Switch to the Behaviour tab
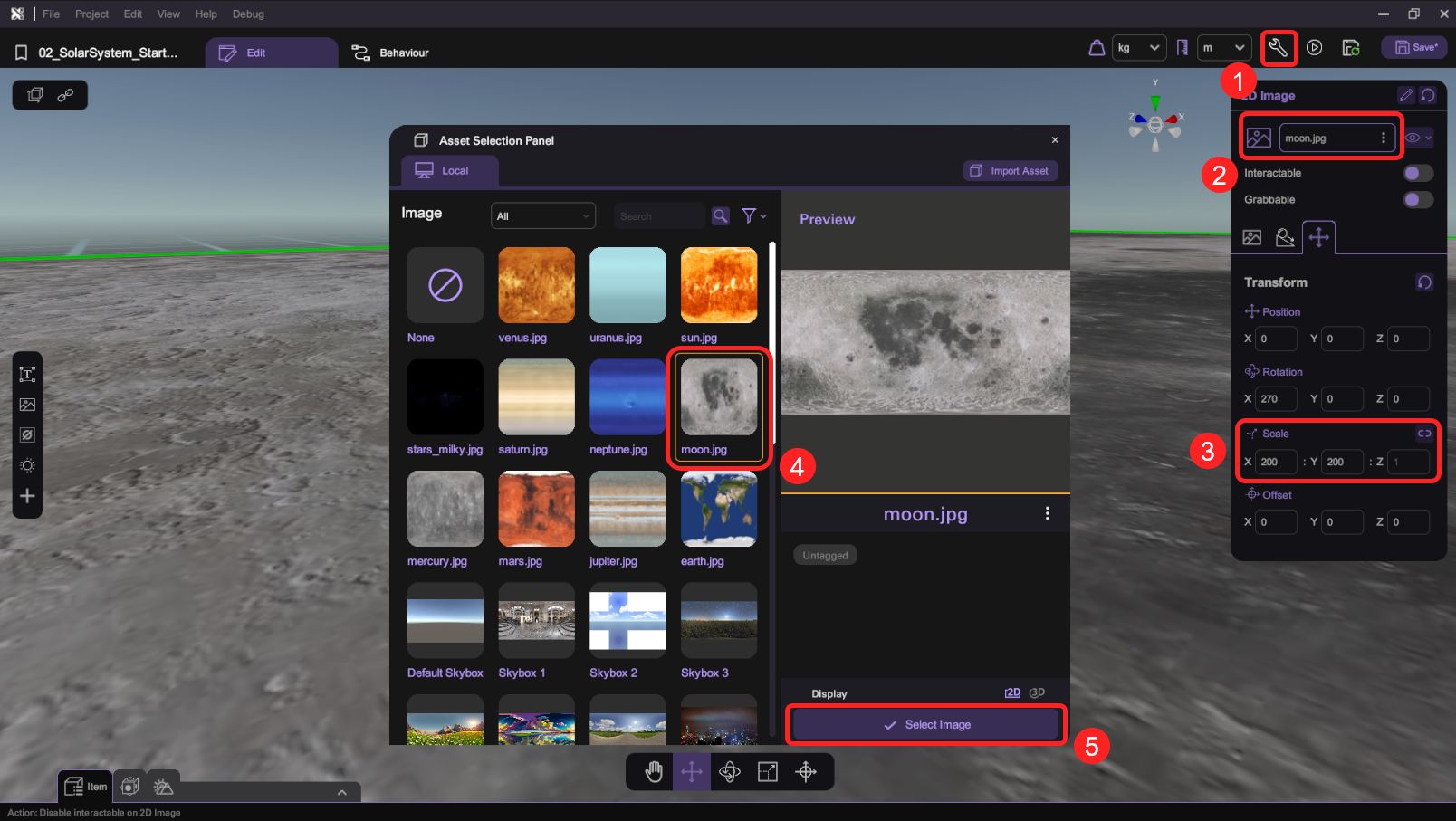This screenshot has width=1456, height=821. pos(390,53)
